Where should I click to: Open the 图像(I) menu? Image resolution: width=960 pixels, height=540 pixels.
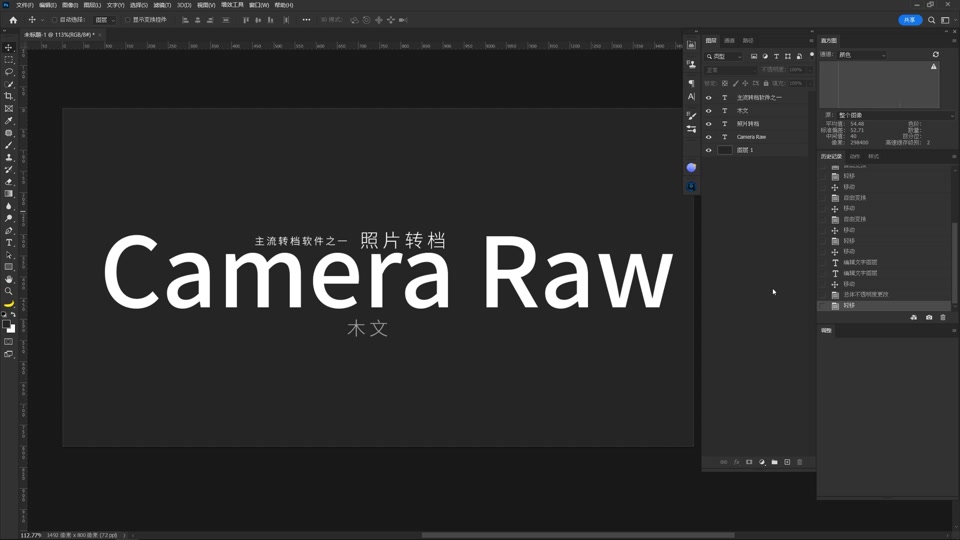point(70,5)
